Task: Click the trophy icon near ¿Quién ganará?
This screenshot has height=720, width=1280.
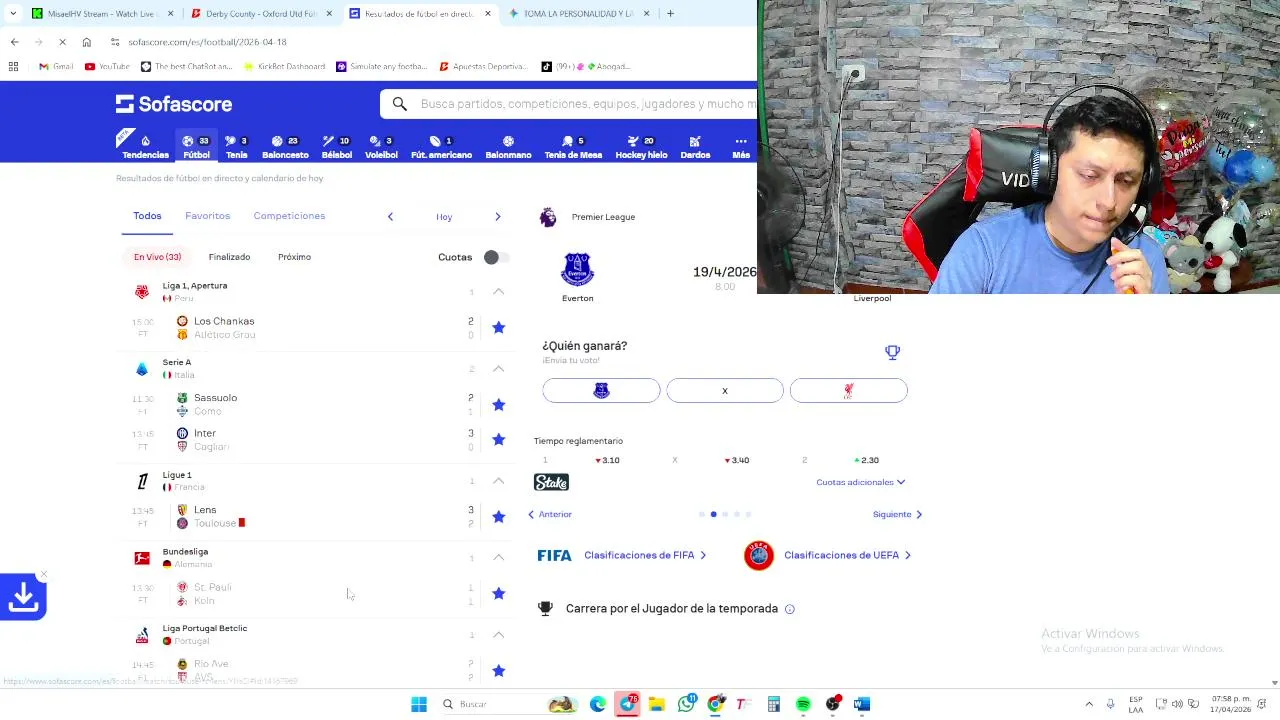Action: [893, 352]
